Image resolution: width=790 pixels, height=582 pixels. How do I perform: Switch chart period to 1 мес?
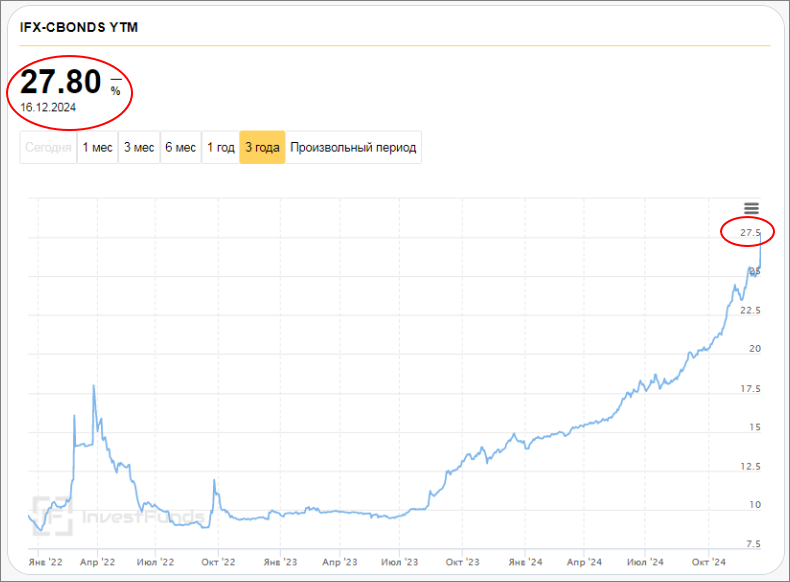(97, 148)
